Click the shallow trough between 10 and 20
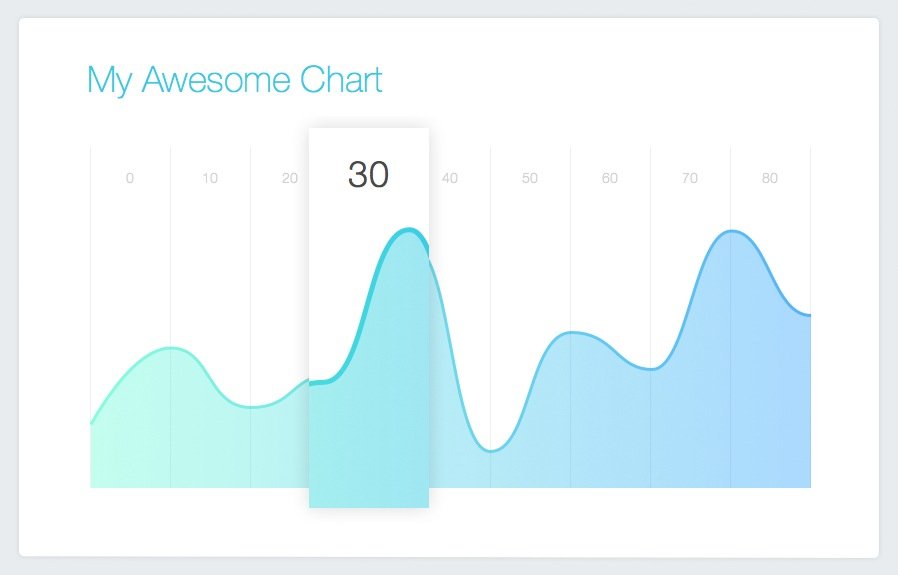 [x=252, y=407]
